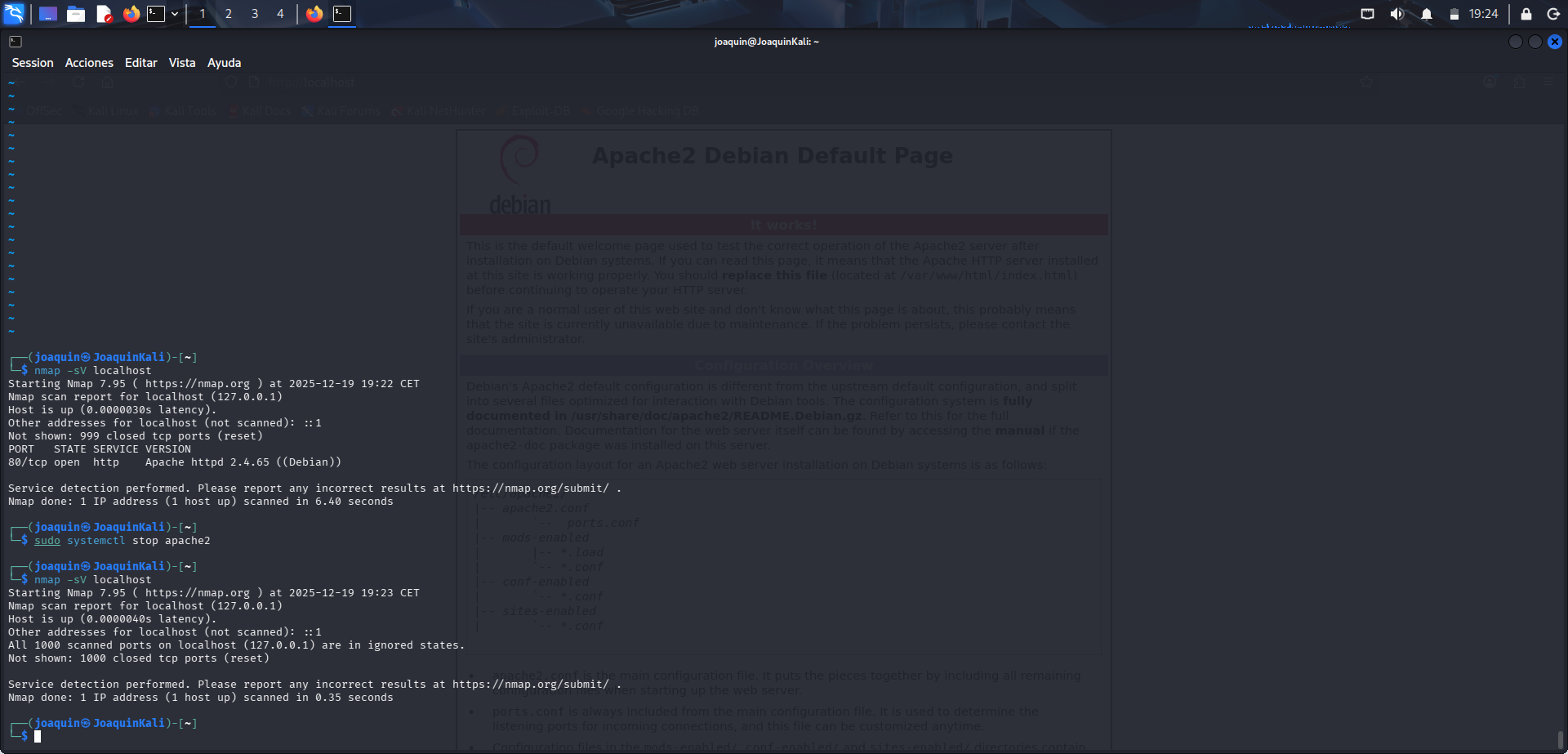Click the localhost address bar
The width and height of the screenshot is (1568, 754).
pyautogui.click(x=327, y=82)
